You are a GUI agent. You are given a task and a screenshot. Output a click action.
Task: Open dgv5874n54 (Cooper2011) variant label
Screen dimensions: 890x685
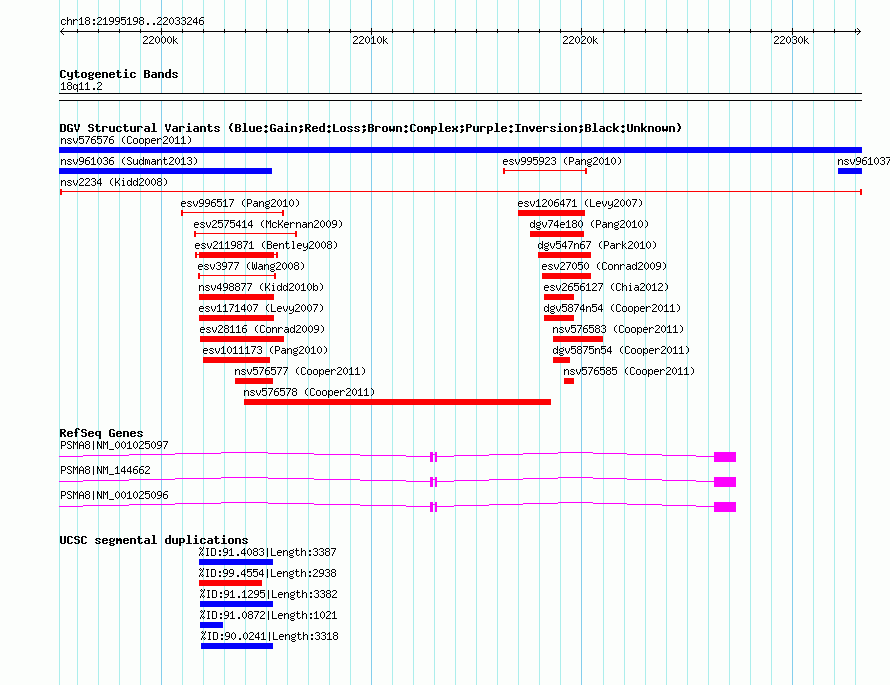612,308
